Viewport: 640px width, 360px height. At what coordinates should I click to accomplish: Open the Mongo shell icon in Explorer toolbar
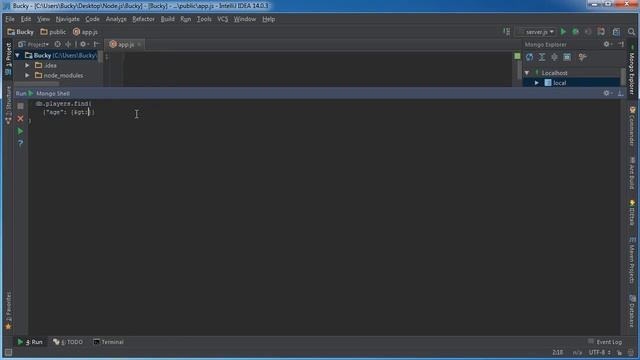pyautogui.click(x=567, y=57)
